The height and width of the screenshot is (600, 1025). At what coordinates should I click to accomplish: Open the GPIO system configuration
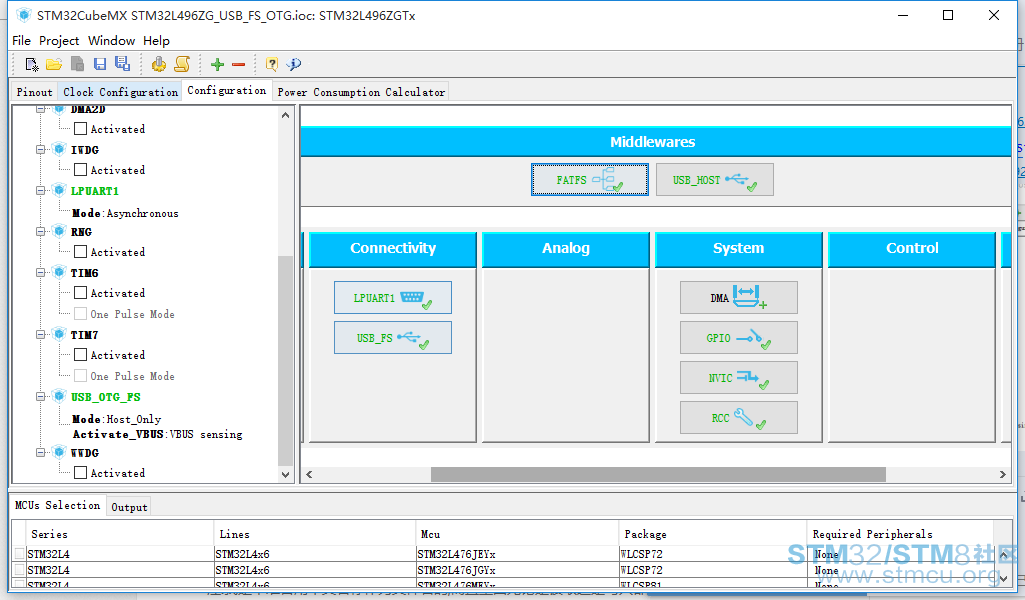(739, 338)
